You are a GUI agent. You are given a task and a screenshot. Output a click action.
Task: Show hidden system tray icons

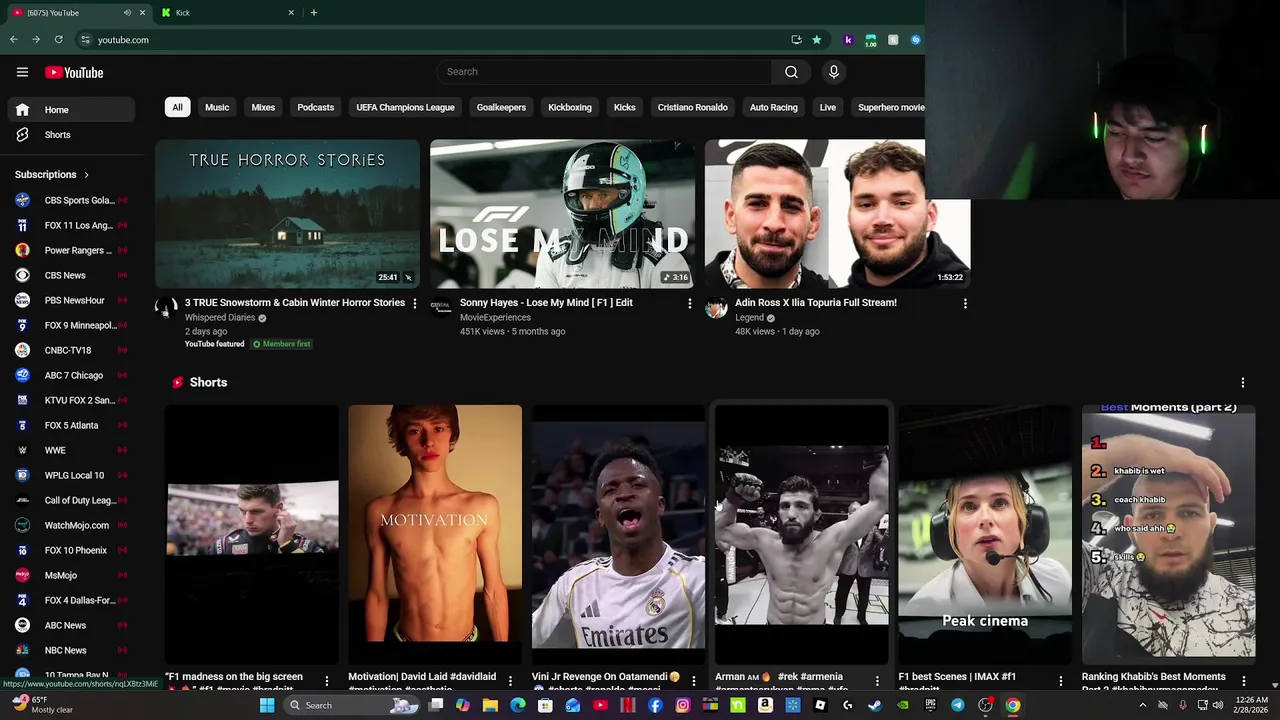[1143, 705]
